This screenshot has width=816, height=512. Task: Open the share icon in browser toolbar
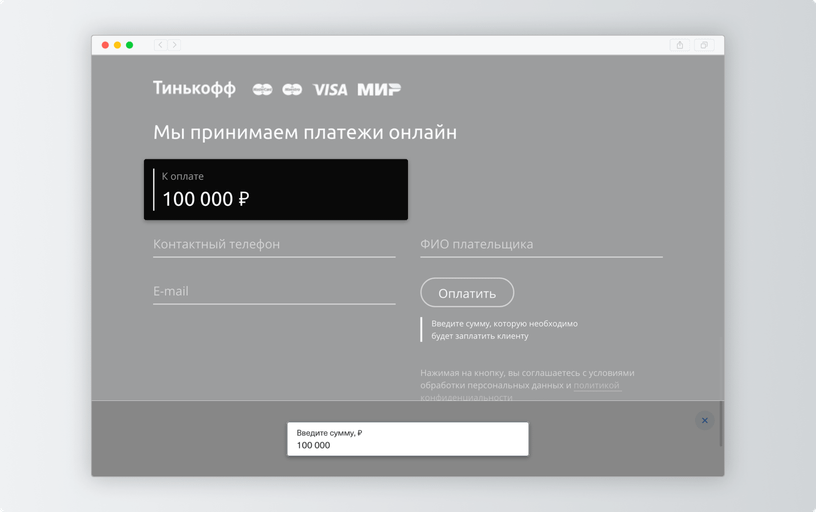coord(680,45)
